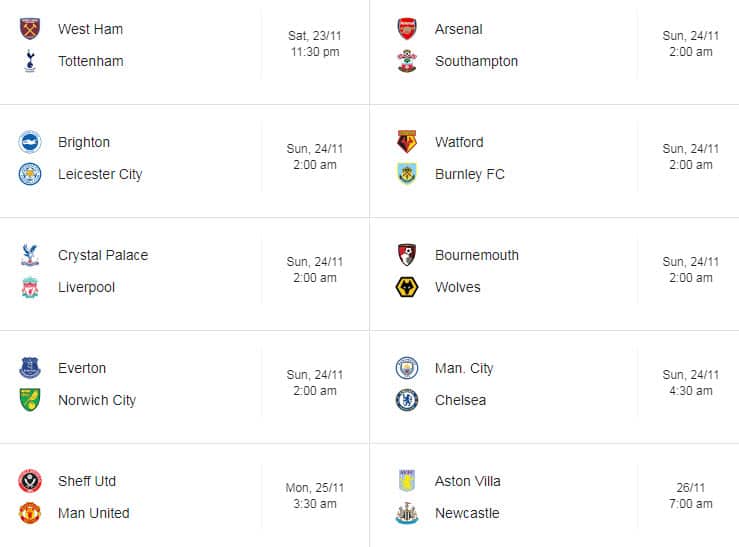Click the Liverpool club crest
The height and width of the screenshot is (547, 739).
tap(30, 287)
